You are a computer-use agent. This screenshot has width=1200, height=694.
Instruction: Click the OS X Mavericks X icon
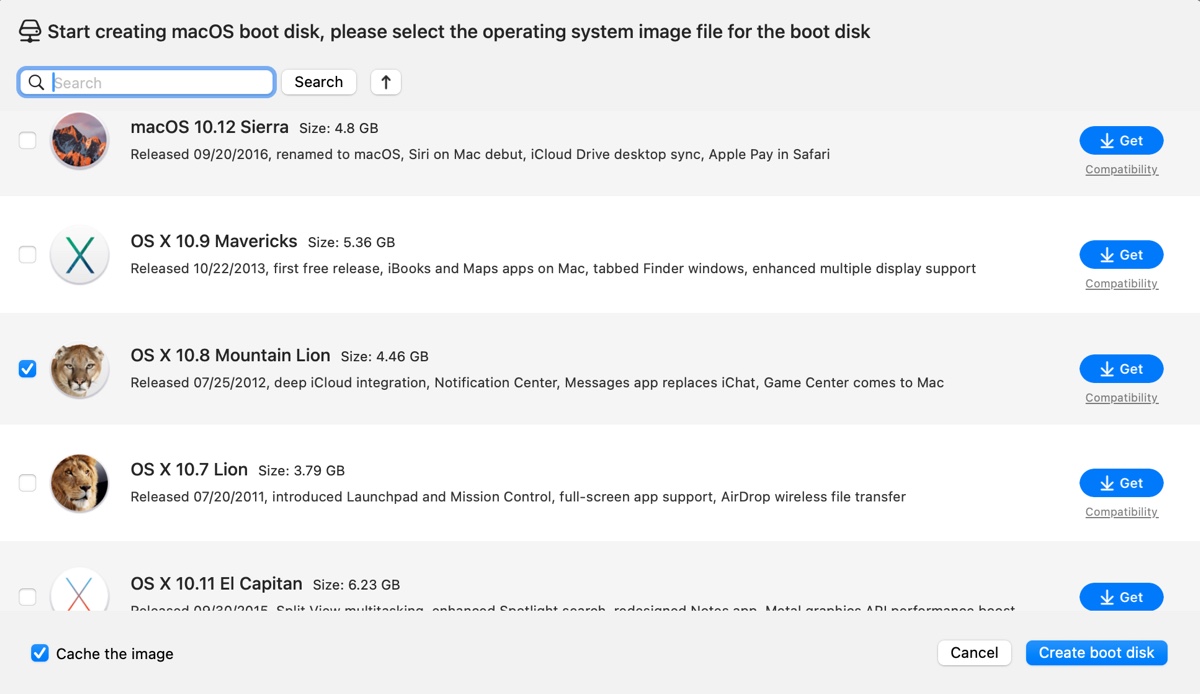pos(79,255)
